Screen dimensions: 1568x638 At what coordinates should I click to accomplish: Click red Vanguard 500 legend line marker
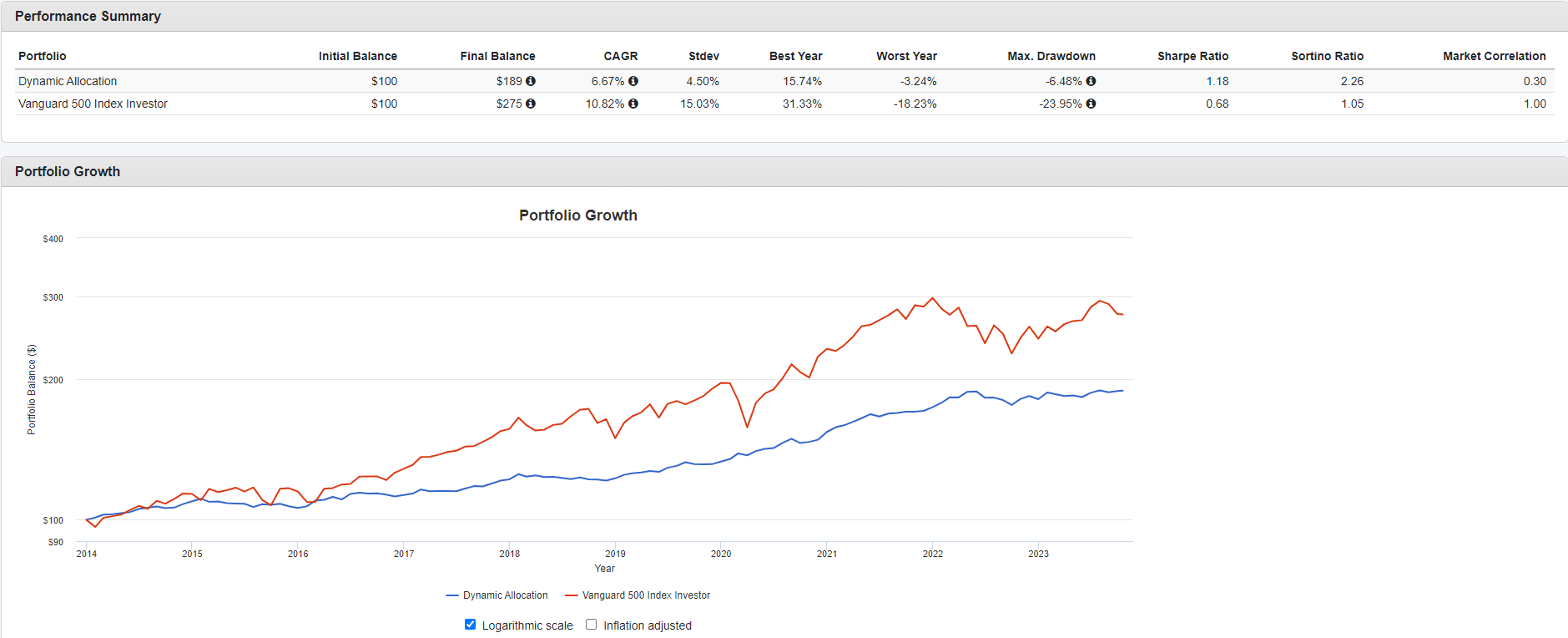[x=572, y=595]
